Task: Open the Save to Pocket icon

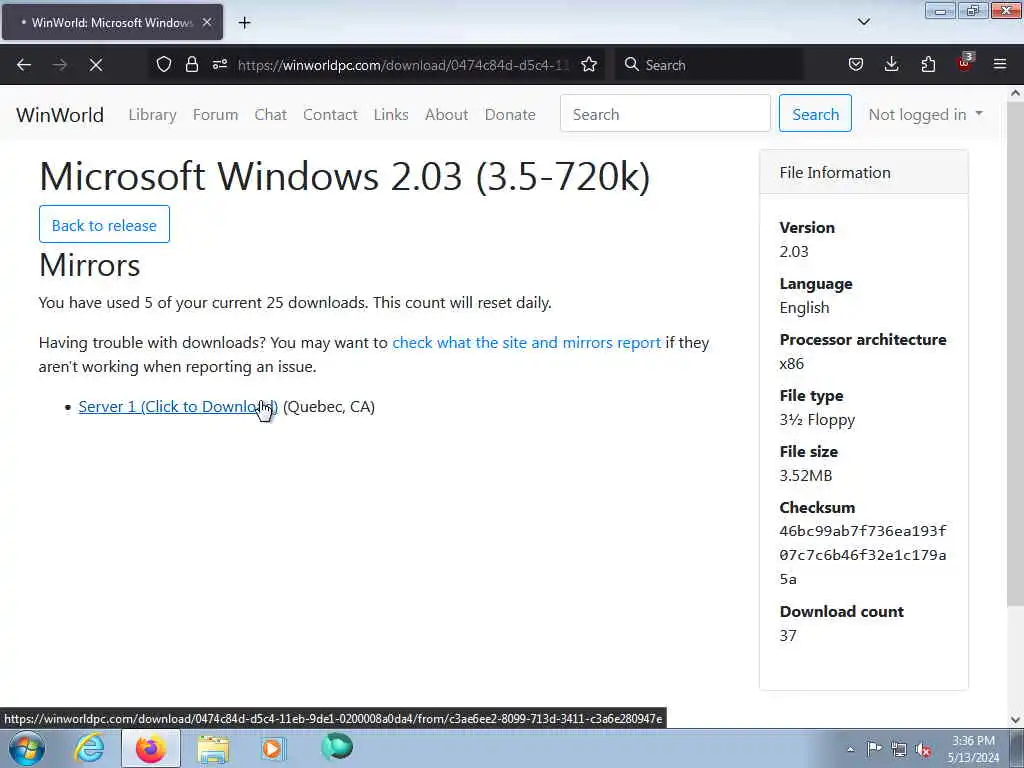Action: pos(856,65)
